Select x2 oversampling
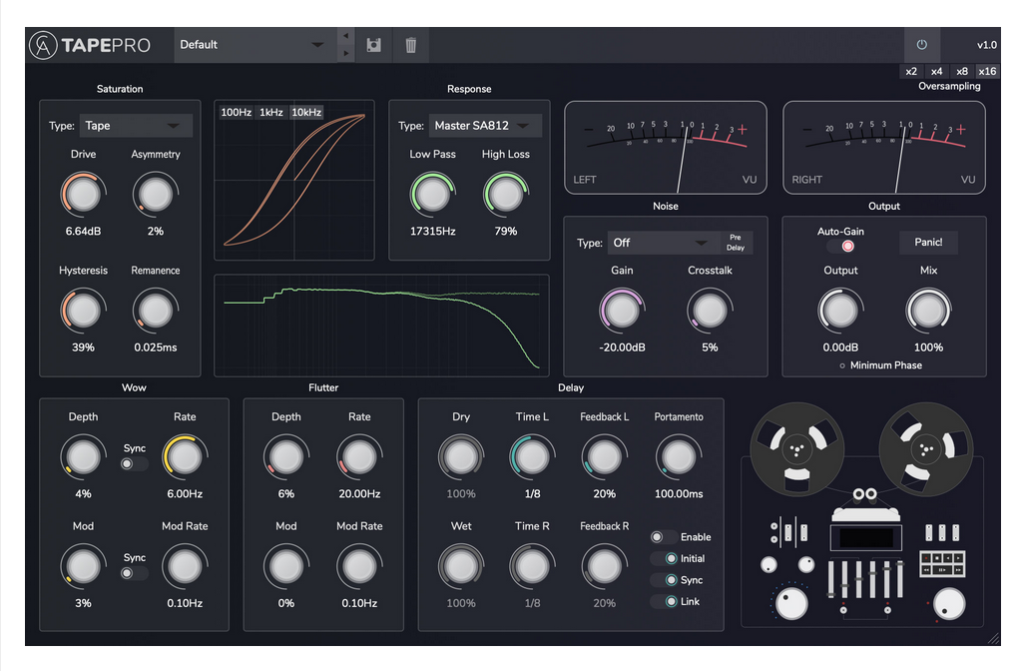The image size is (1024, 671). pyautogui.click(x=911, y=71)
